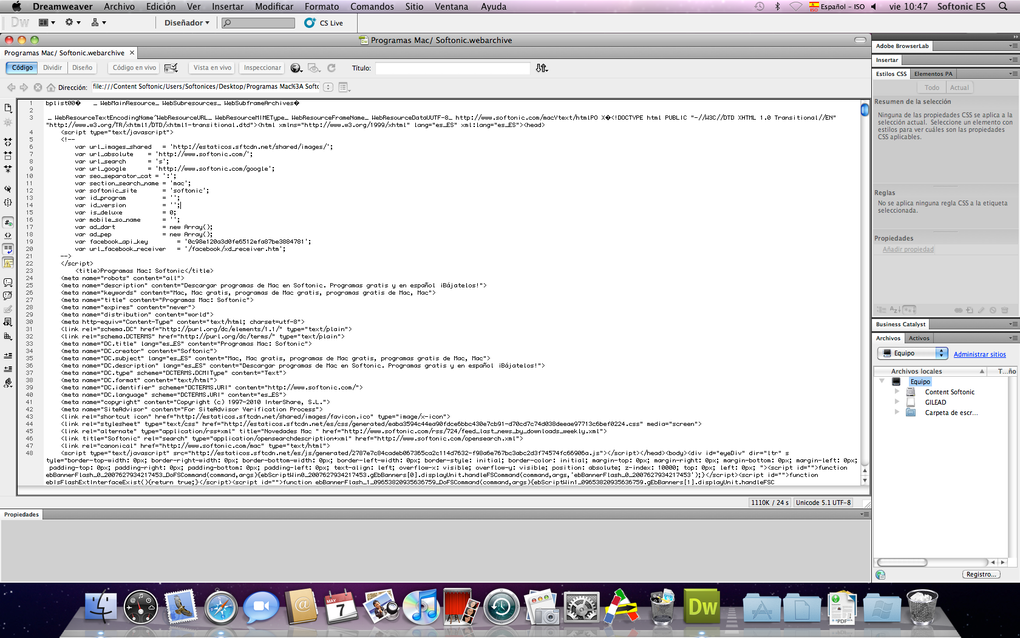Click the Registro... button in Files panel
The image size is (1020, 638).
(981, 574)
